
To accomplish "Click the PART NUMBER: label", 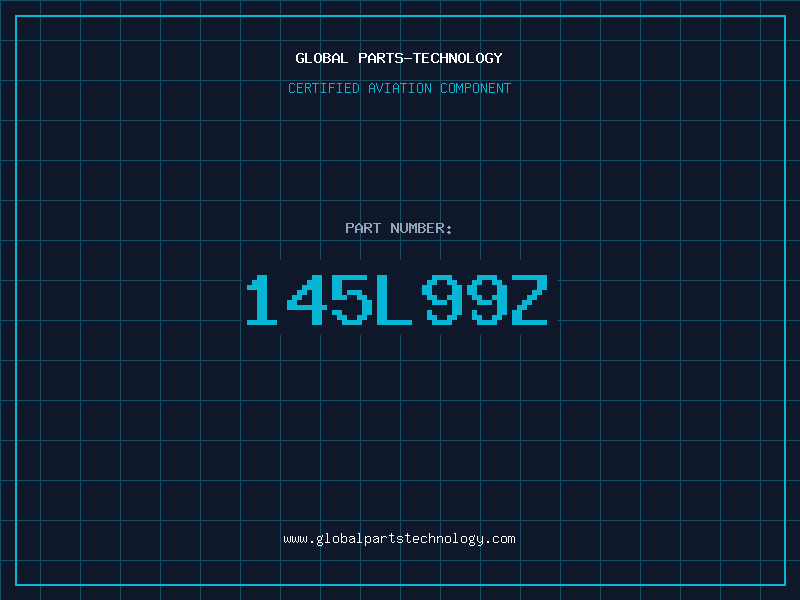I will coord(398,228).
